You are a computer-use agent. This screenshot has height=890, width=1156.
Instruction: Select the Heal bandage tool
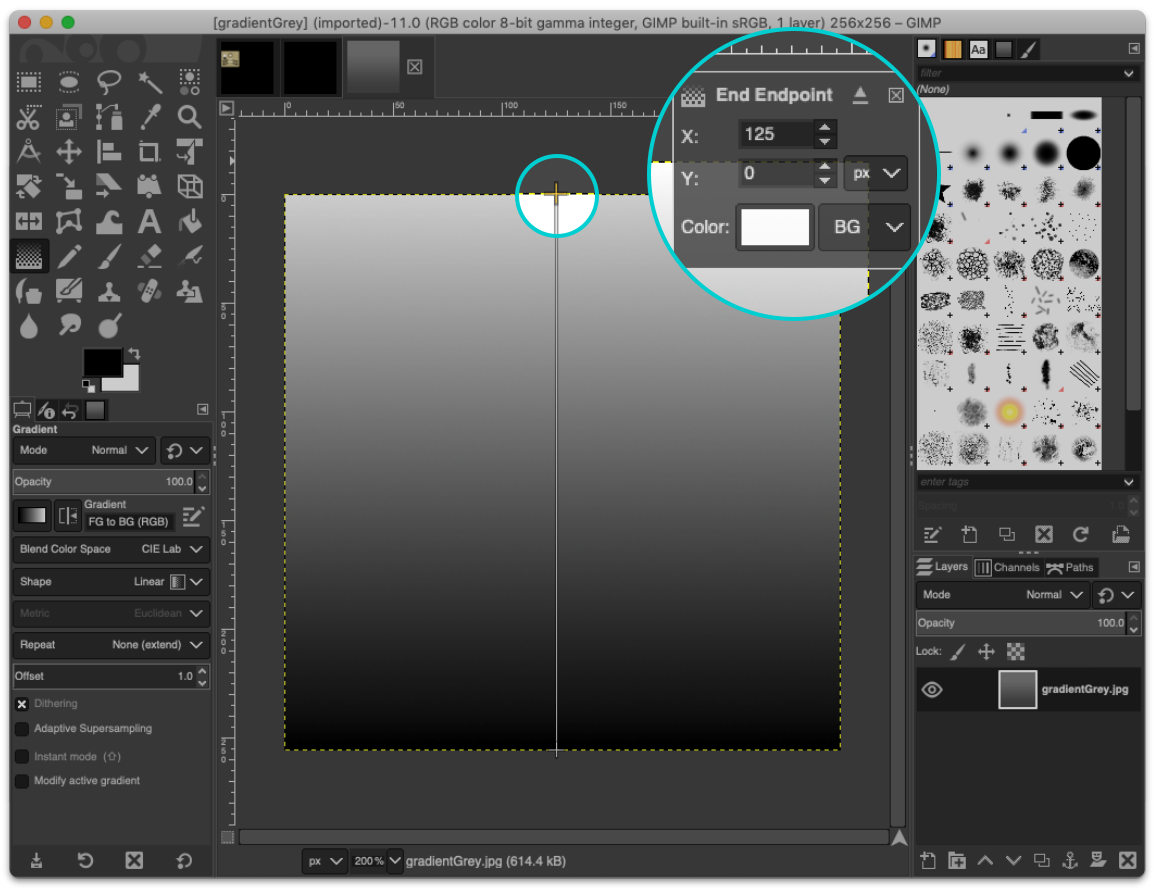click(x=150, y=291)
